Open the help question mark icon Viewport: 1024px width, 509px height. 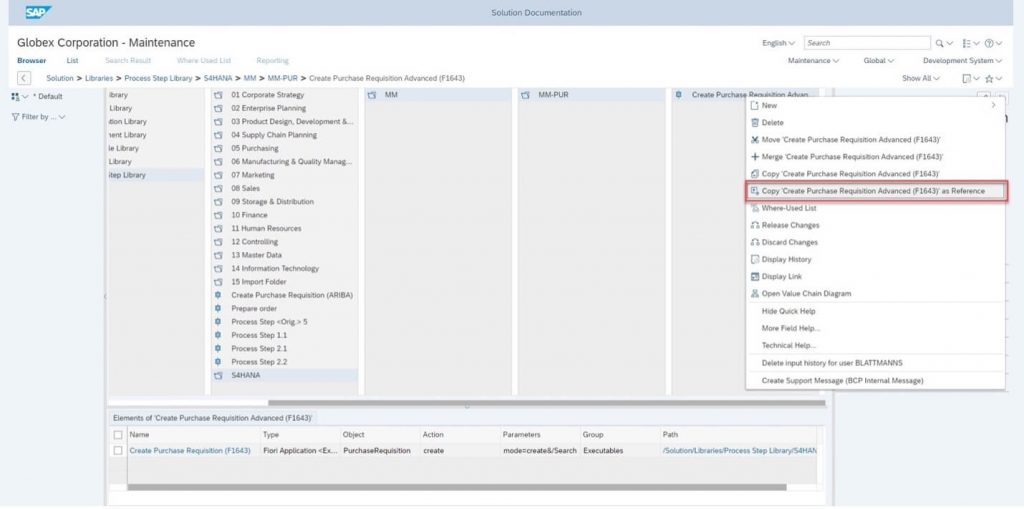click(989, 43)
